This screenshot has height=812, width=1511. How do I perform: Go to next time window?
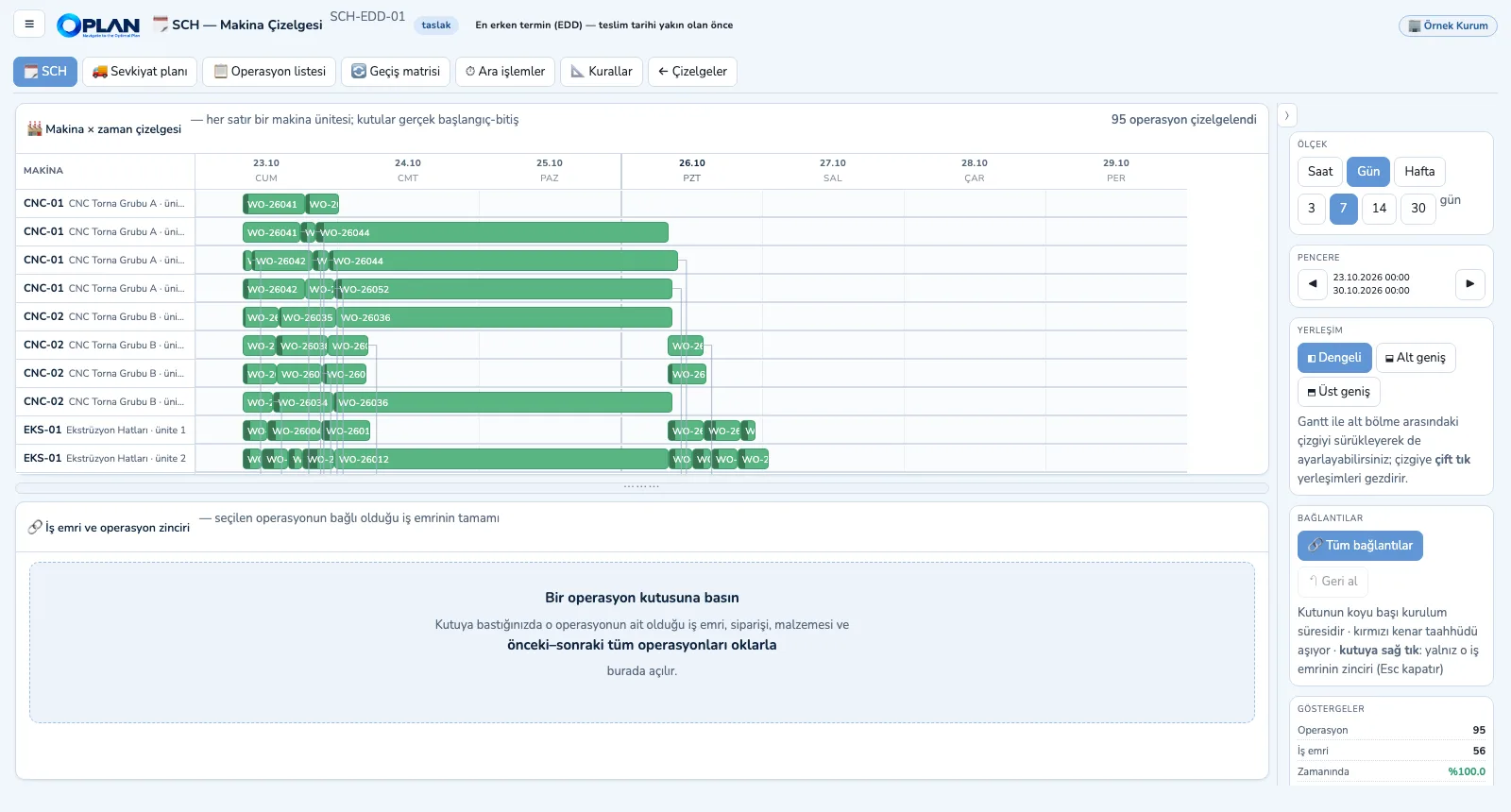pyautogui.click(x=1469, y=284)
